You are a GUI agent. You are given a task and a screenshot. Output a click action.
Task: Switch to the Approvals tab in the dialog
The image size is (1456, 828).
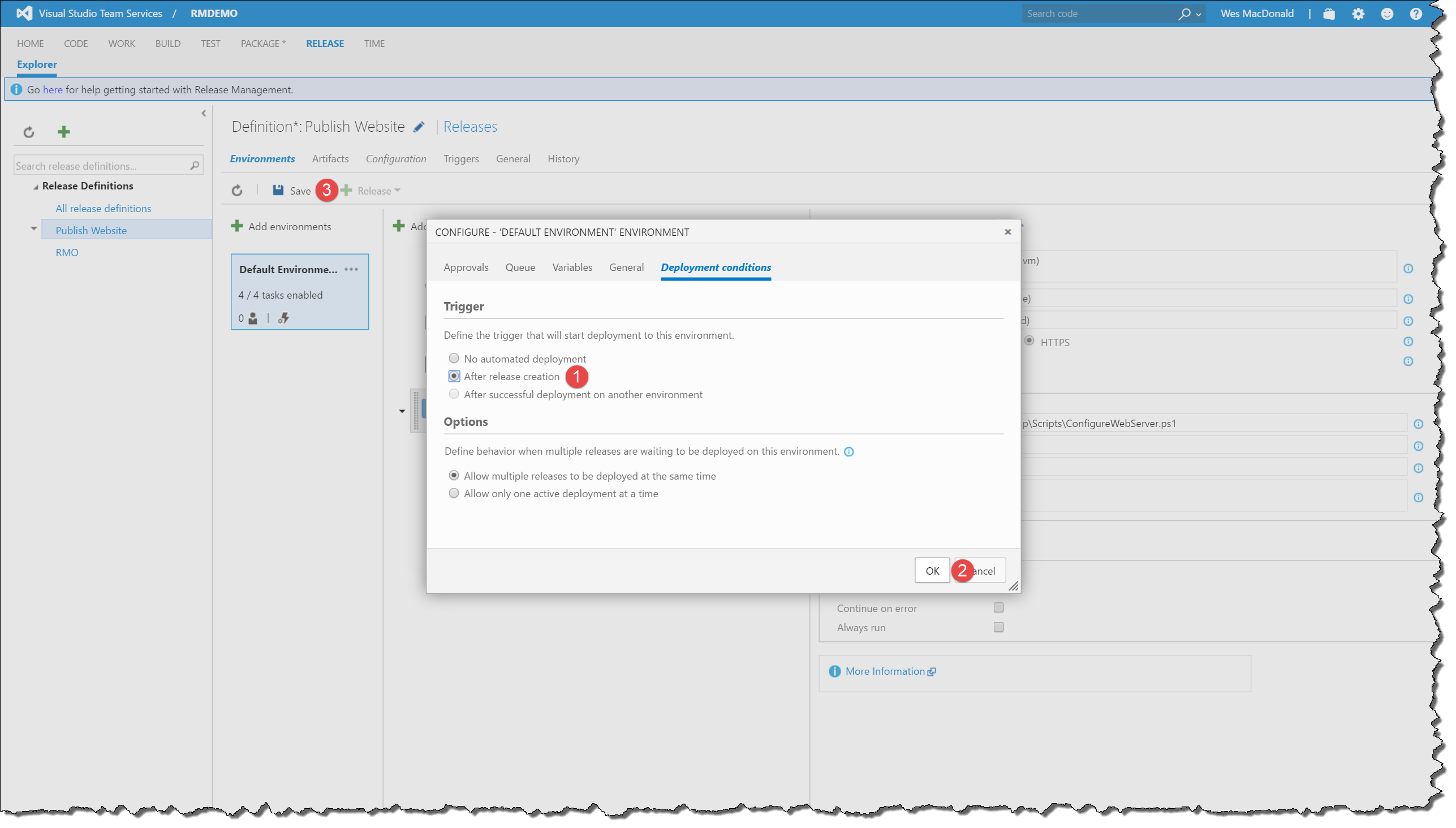coord(466,268)
